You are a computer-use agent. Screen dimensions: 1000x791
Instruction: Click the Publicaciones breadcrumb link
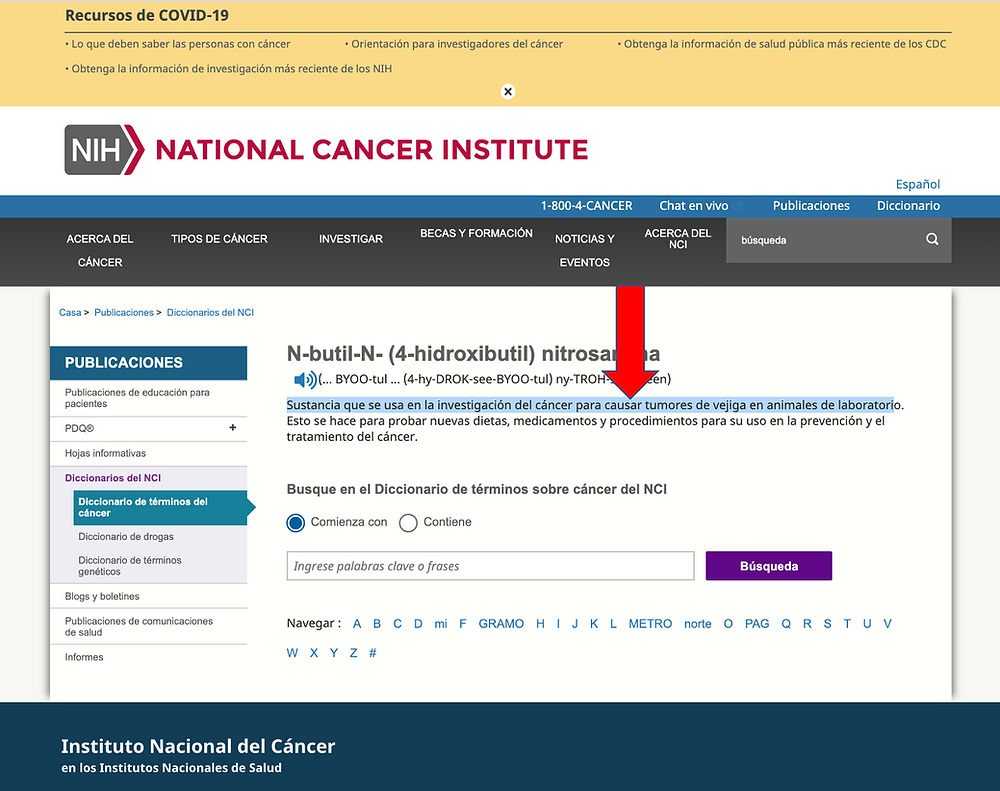point(124,313)
